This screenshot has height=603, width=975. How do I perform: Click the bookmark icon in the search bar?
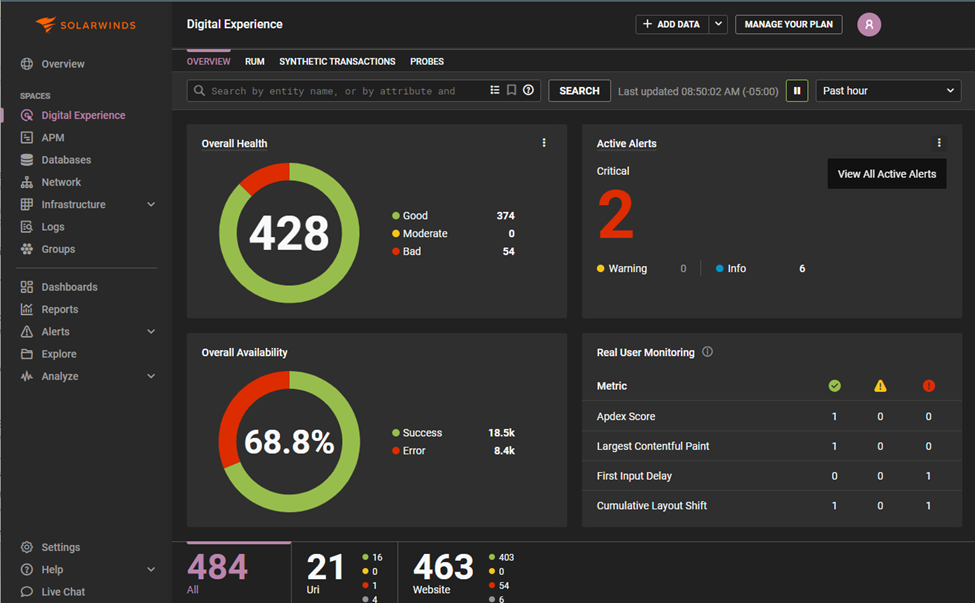coord(510,90)
